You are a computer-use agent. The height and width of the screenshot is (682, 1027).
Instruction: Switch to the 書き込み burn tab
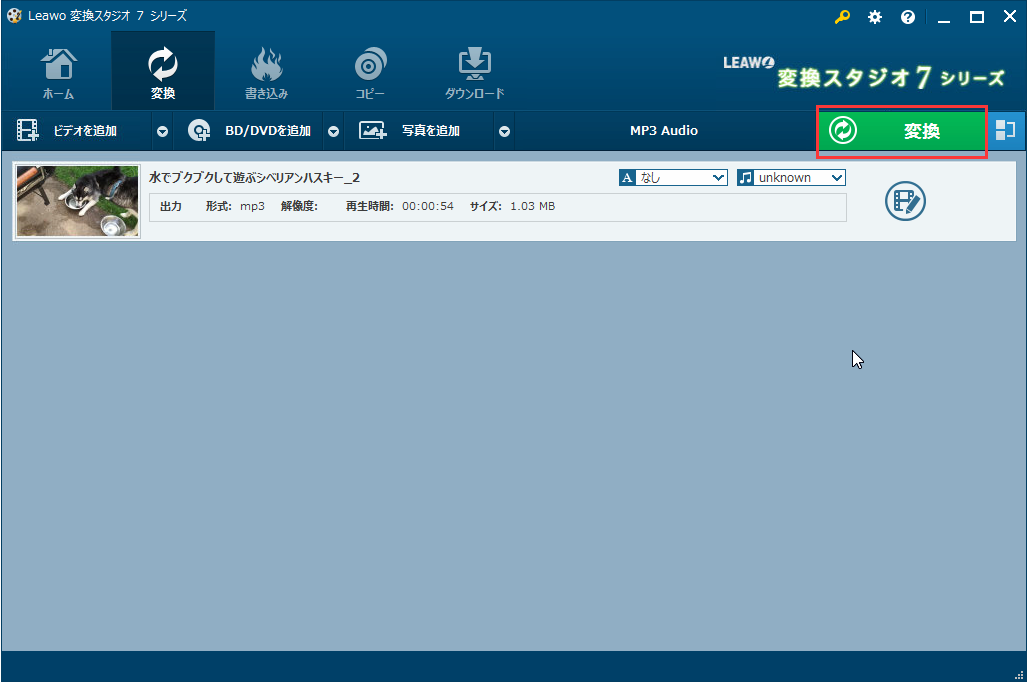pyautogui.click(x=266, y=73)
